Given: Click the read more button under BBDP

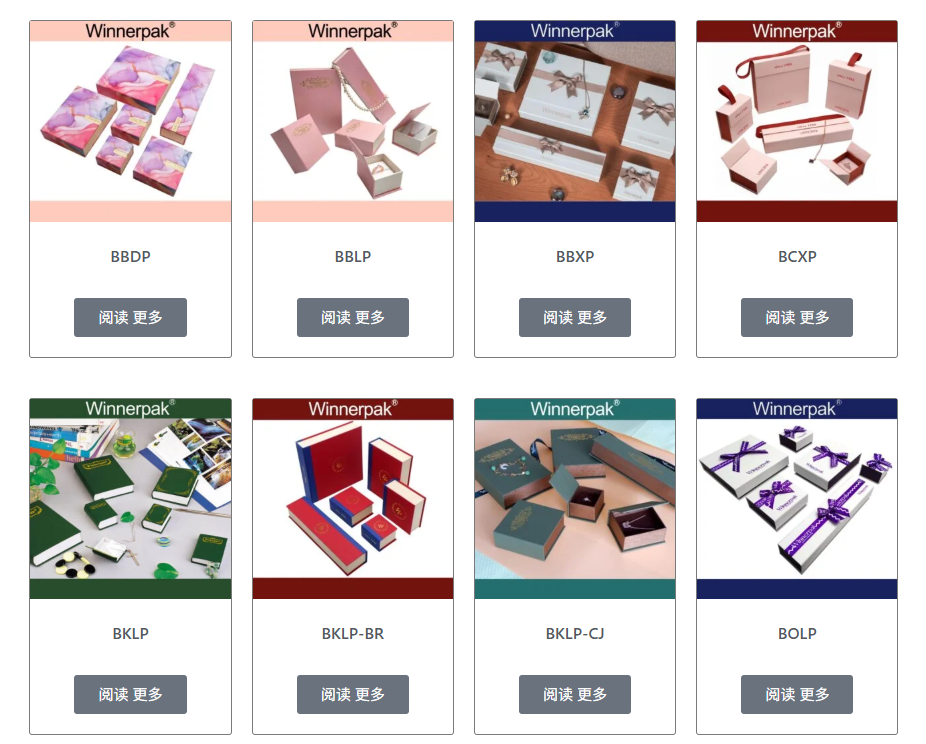Looking at the screenshot, I should pos(131,318).
